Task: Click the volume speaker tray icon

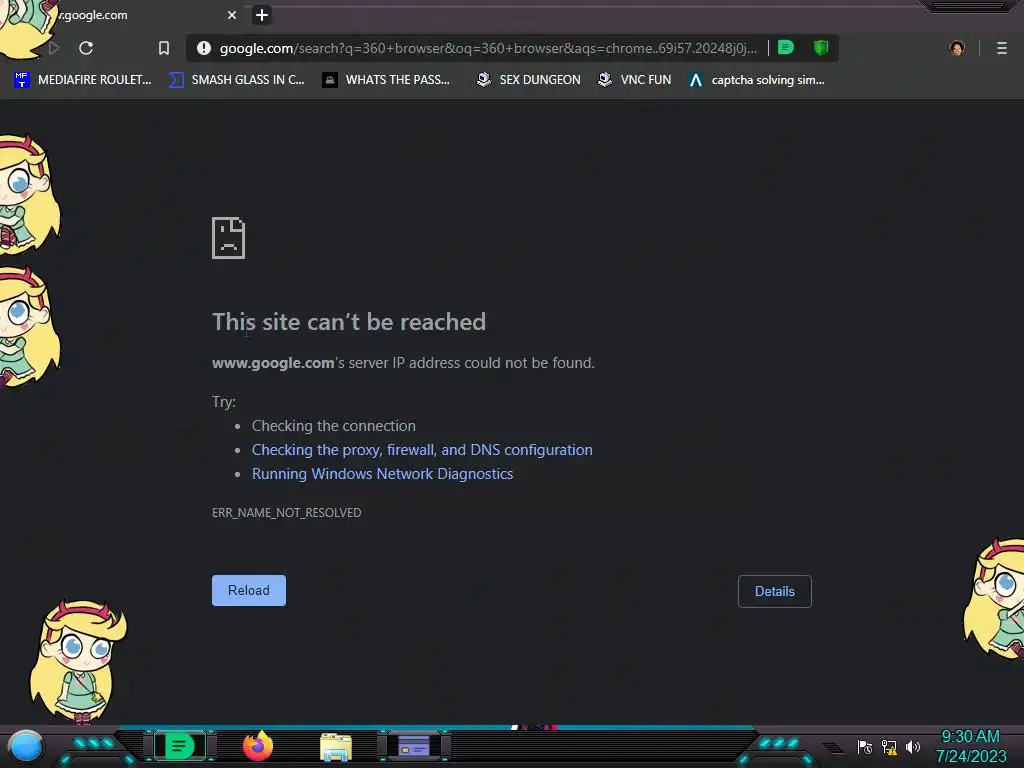Action: tap(913, 747)
